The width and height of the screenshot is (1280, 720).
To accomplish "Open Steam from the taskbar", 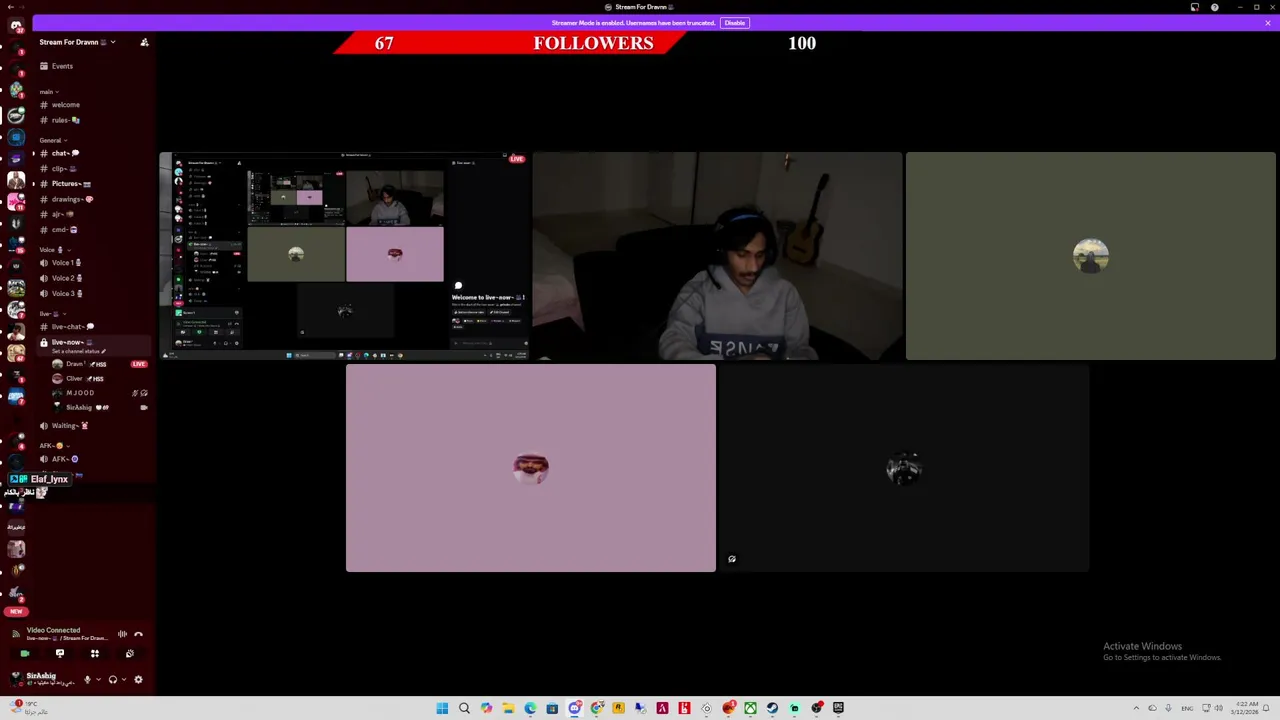I will pos(772,708).
